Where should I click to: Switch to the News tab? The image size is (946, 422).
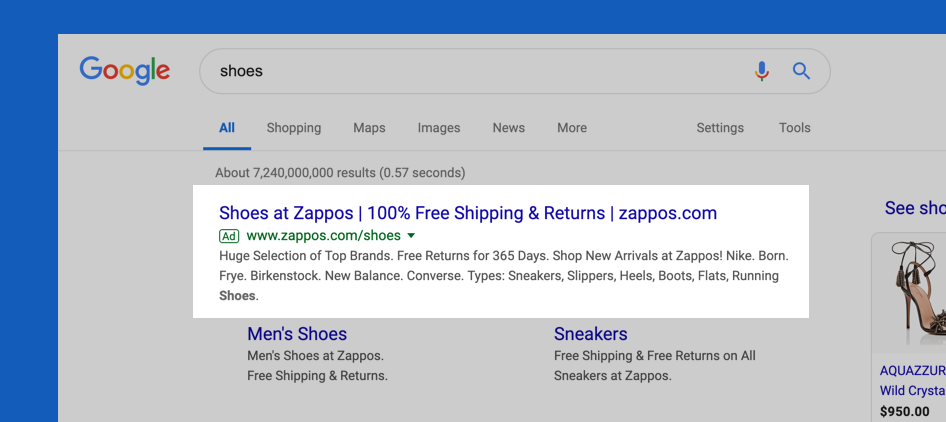509,128
